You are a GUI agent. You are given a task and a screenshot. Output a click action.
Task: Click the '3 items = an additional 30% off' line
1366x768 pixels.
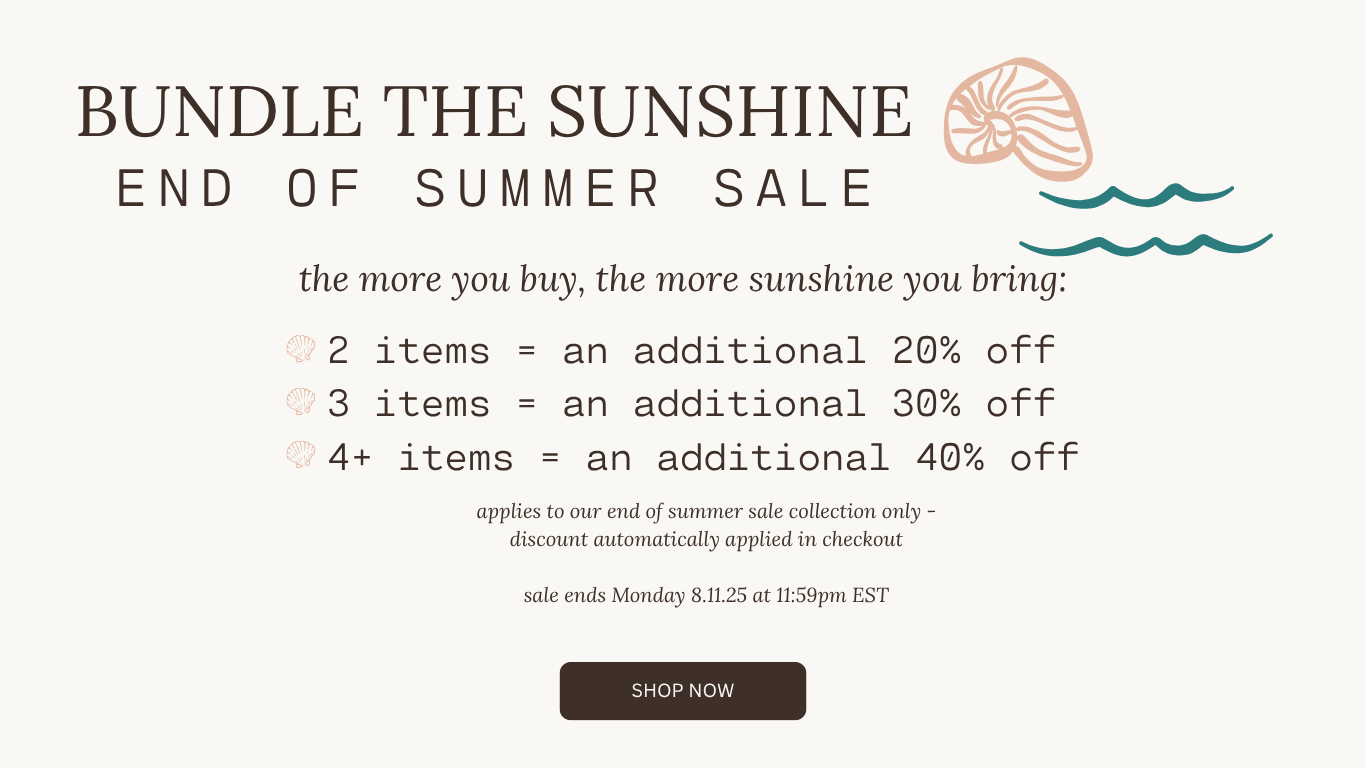click(x=692, y=404)
